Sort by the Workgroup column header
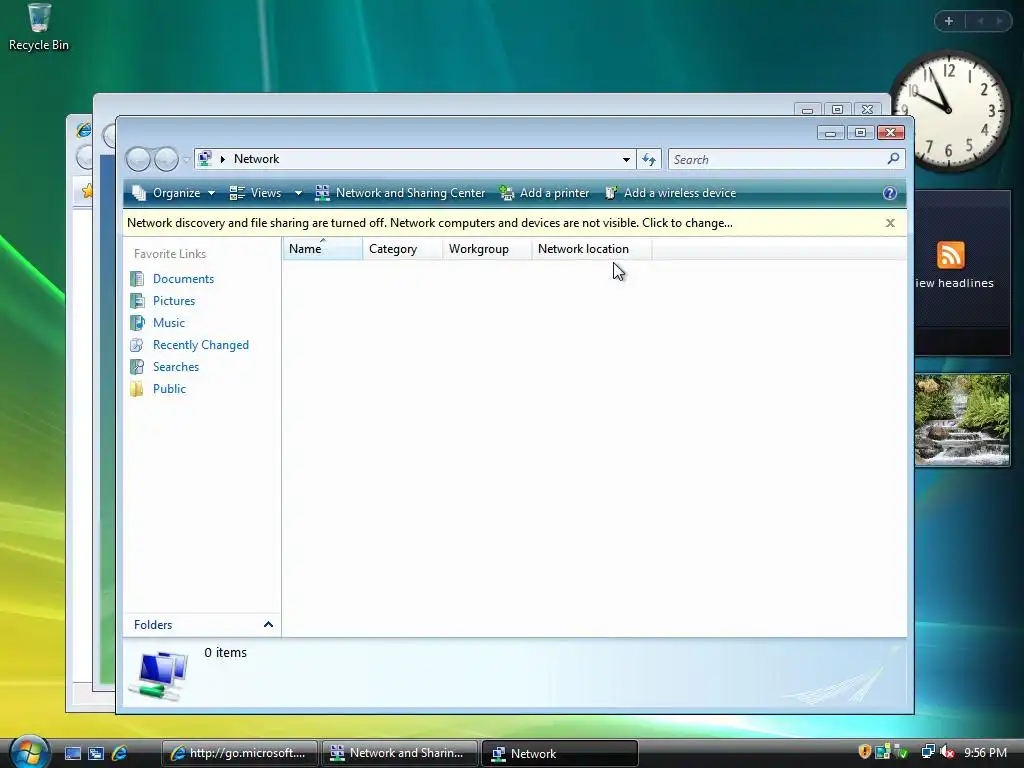This screenshot has height=768, width=1024. click(487, 249)
